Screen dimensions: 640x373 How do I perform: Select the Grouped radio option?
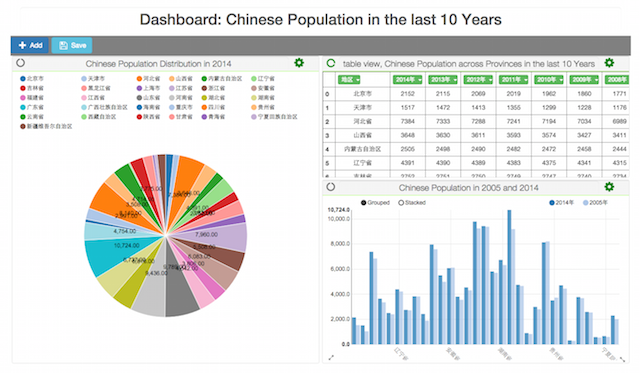[x=363, y=202]
